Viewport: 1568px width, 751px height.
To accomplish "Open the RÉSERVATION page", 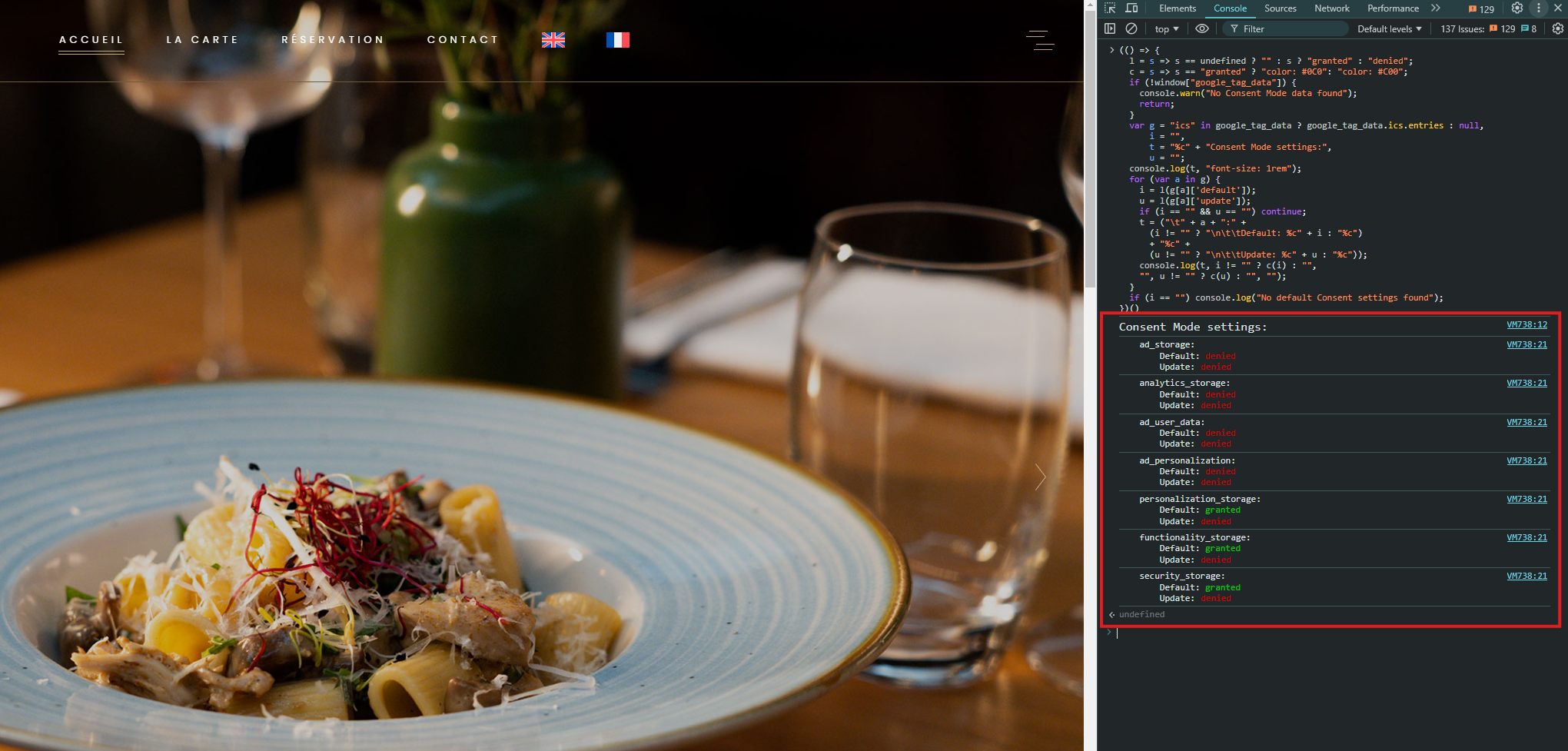I will pos(333,40).
